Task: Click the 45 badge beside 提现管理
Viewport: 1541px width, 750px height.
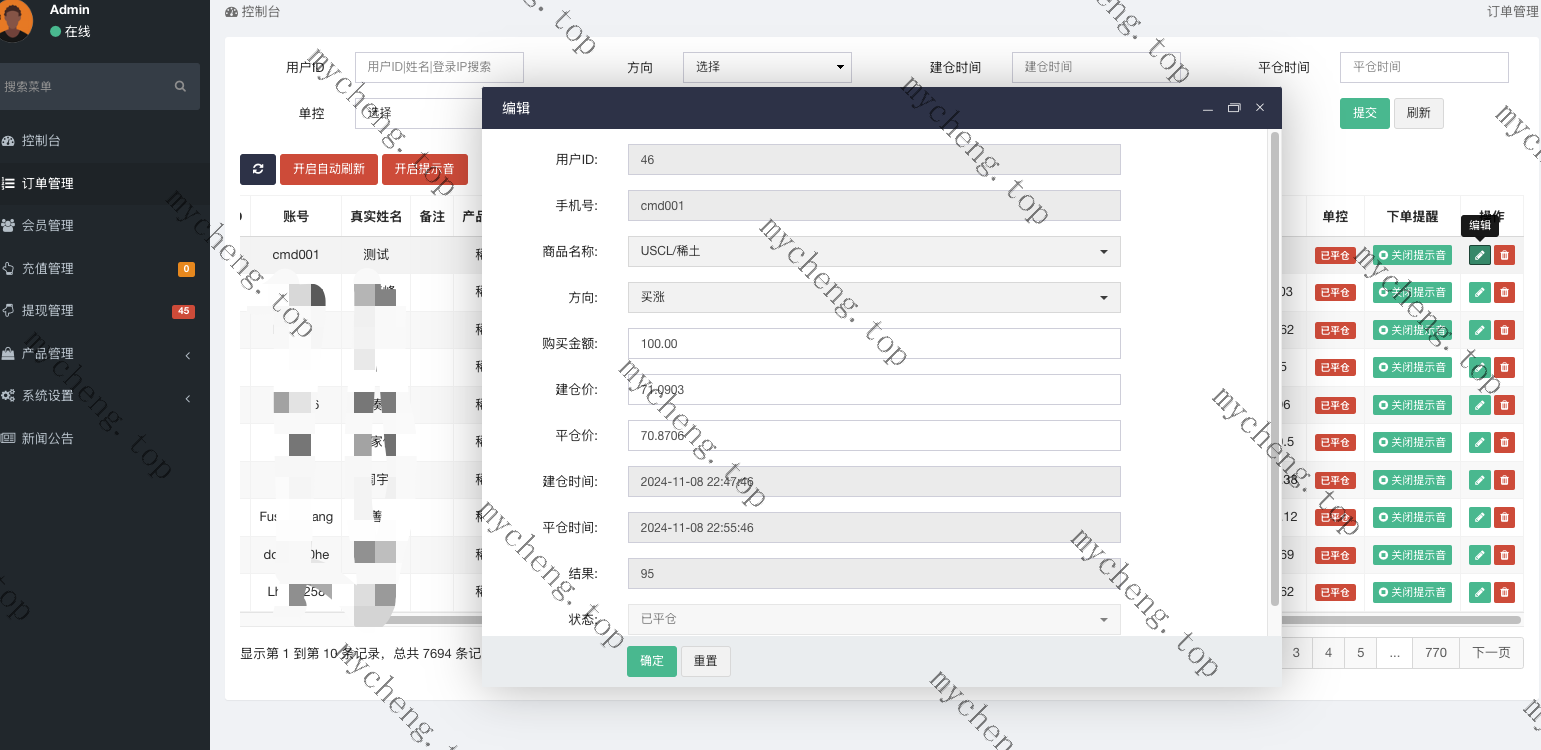Action: tap(184, 311)
